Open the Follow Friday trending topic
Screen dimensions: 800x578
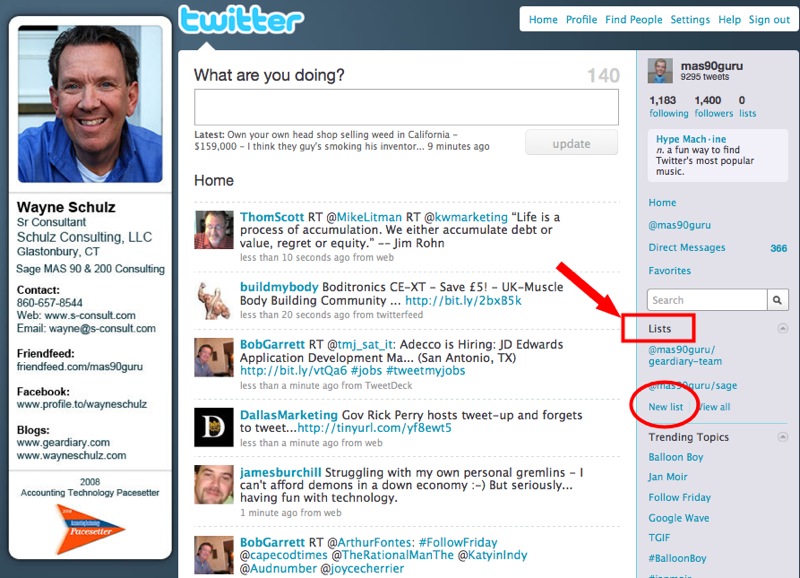(x=680, y=497)
